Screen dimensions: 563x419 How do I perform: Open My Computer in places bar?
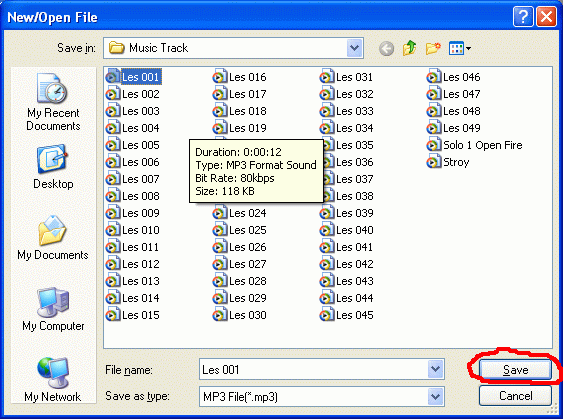coord(53,309)
